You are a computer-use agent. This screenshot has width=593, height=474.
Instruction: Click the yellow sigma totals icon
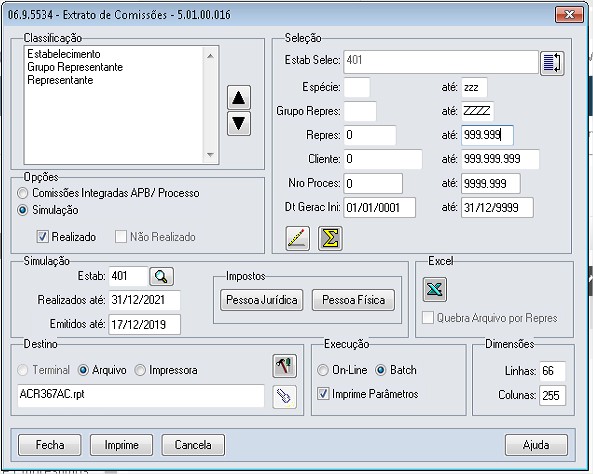click(330, 238)
